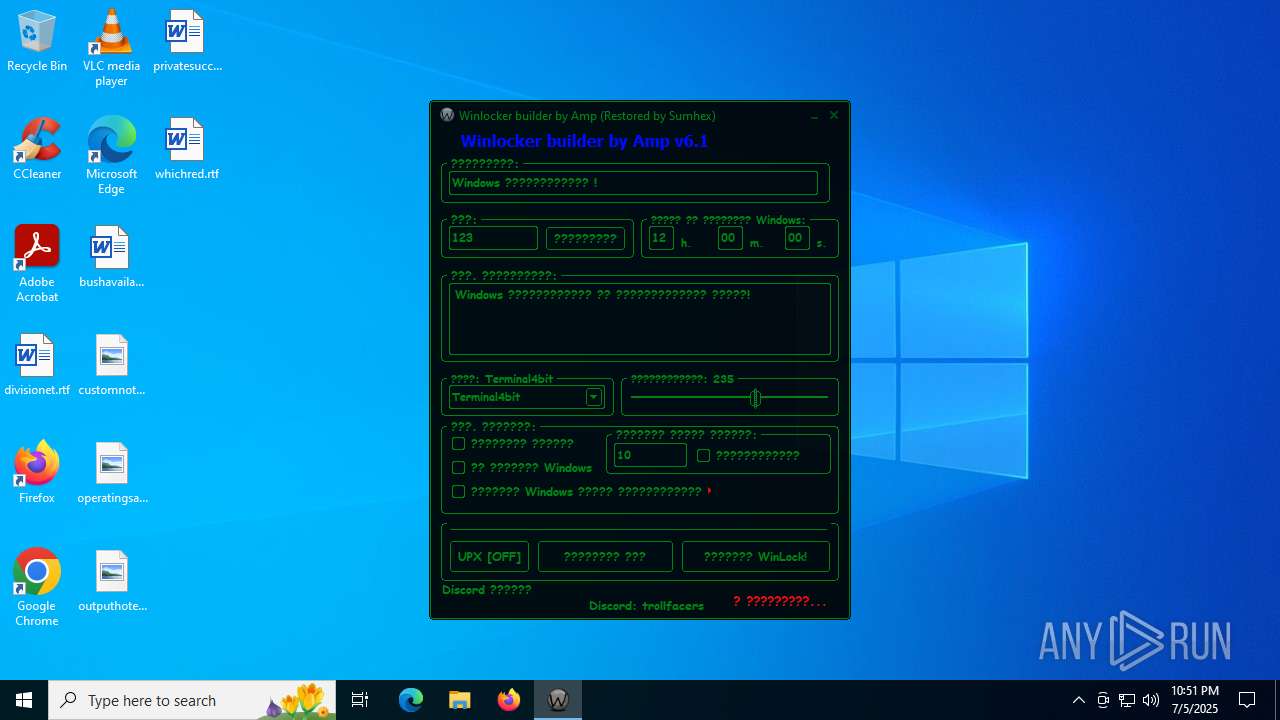Open Task View on taskbar
This screenshot has height=720, width=1280.
click(x=360, y=700)
